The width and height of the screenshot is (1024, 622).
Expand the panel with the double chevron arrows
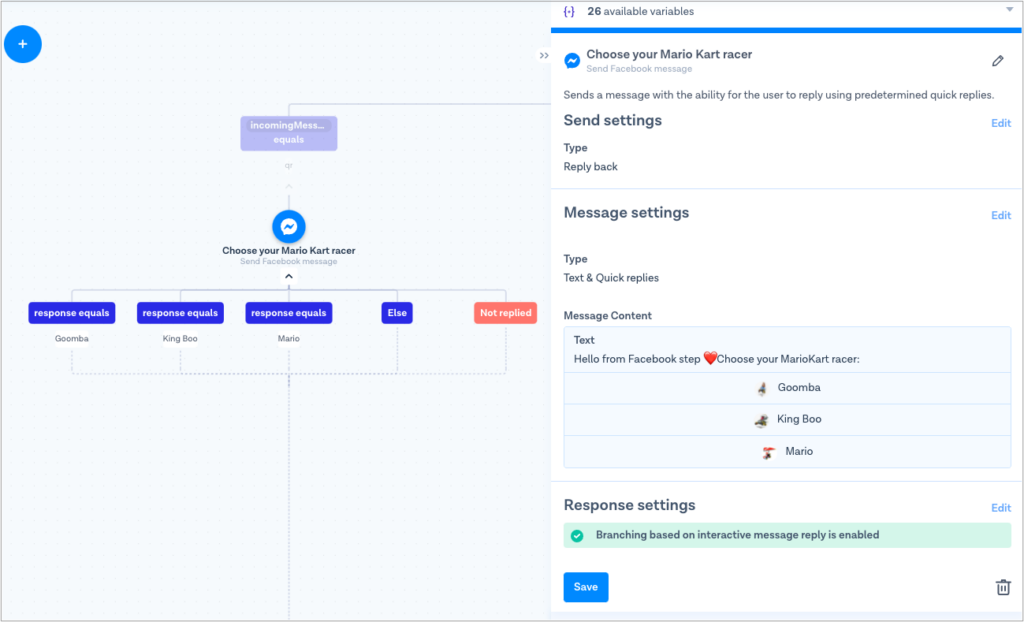543,56
